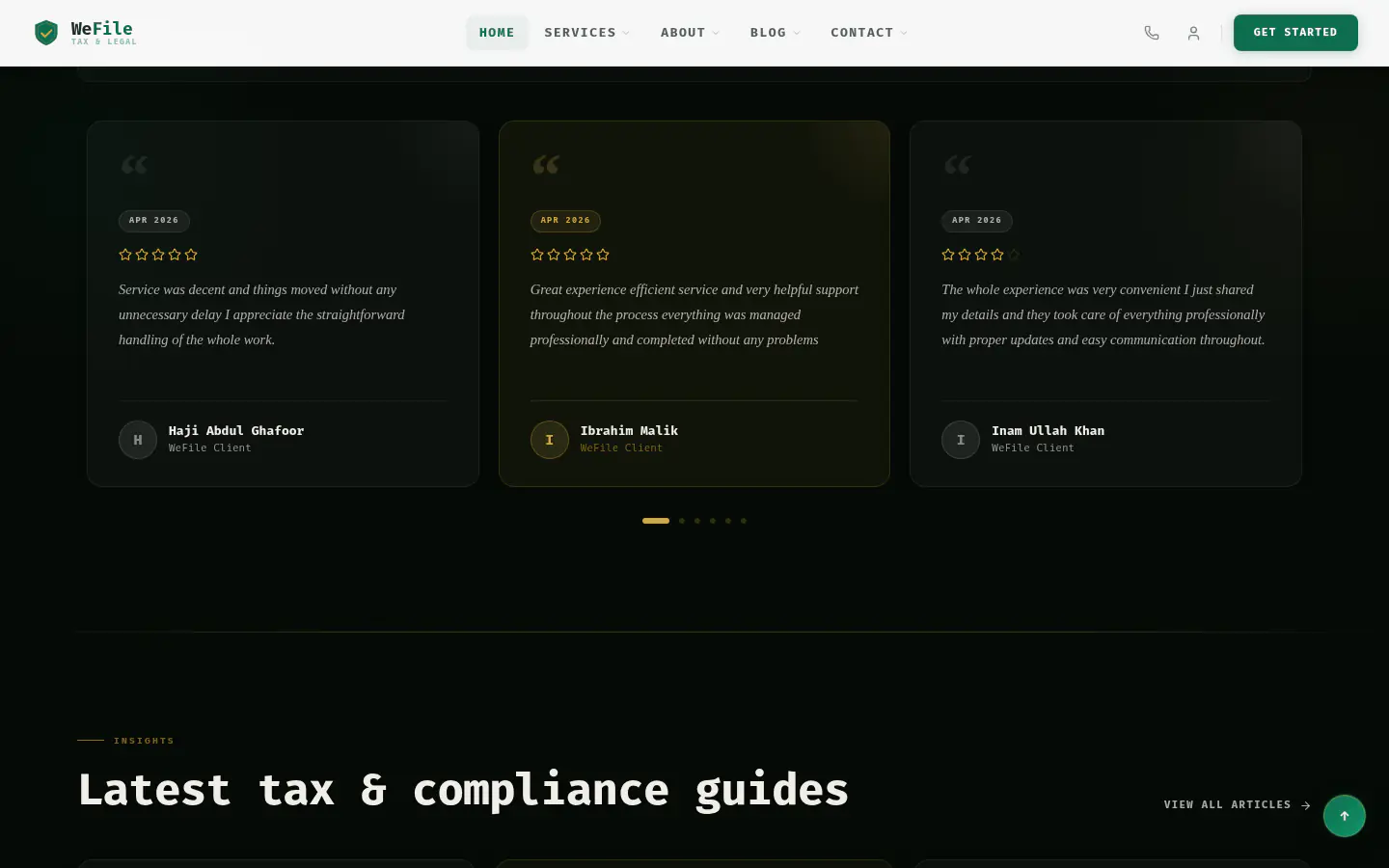Click the star rating in Haji Abdul Ghafoor's review
Viewport: 1389px width, 868px height.
pos(158,255)
